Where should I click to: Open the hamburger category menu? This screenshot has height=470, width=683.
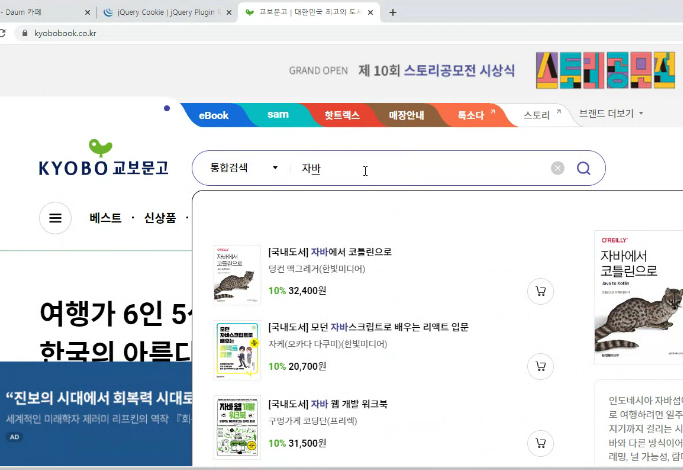click(55, 218)
